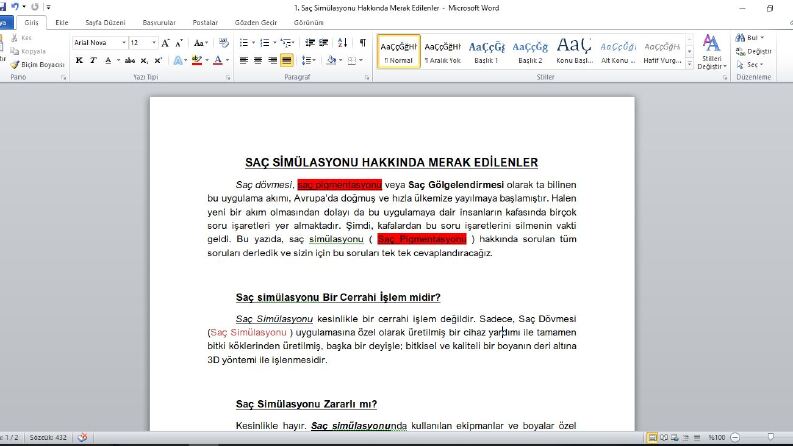The height and width of the screenshot is (446, 793).
Task: Click the Bul find button
Action: [750, 38]
